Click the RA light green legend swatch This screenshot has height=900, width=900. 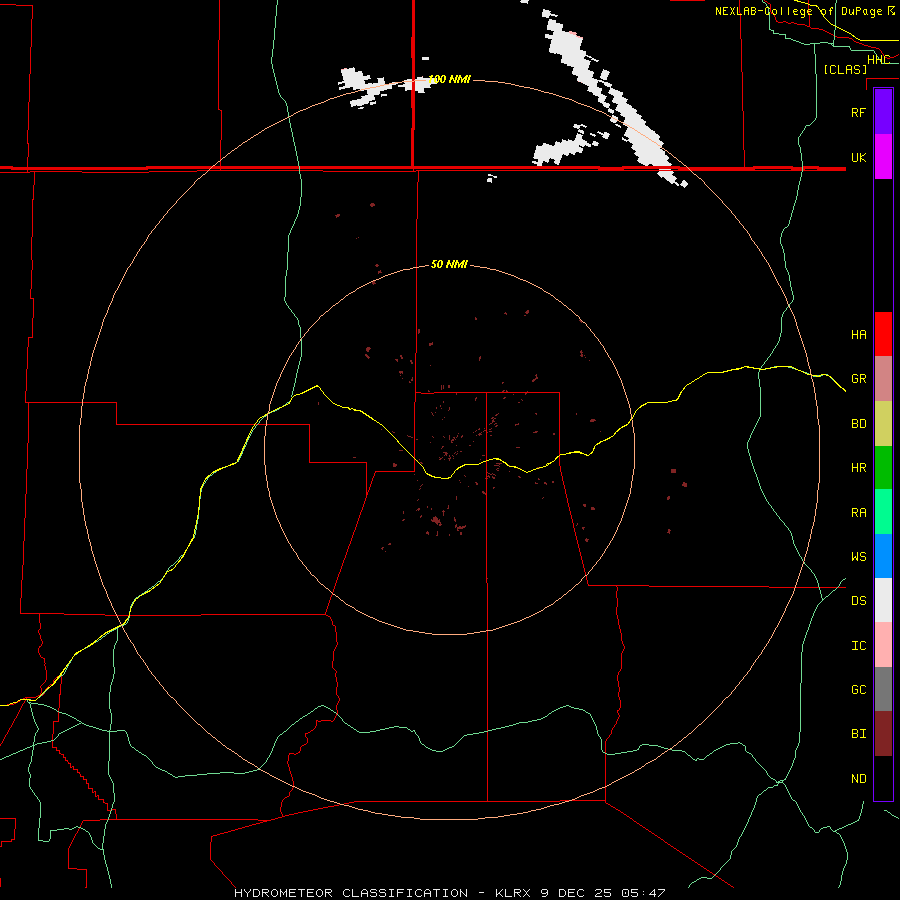[x=883, y=512]
